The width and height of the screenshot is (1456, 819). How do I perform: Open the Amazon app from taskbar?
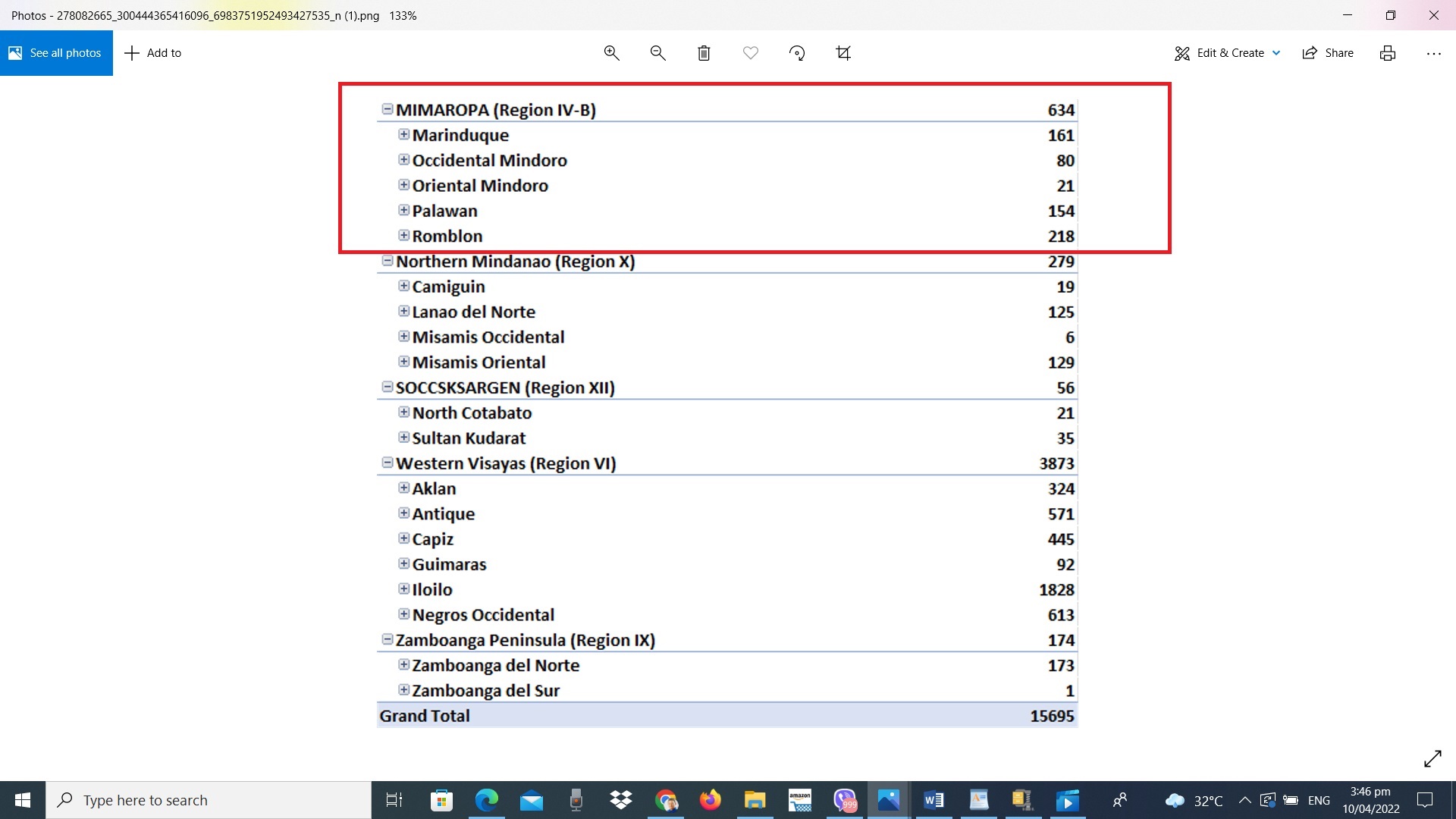[x=800, y=800]
